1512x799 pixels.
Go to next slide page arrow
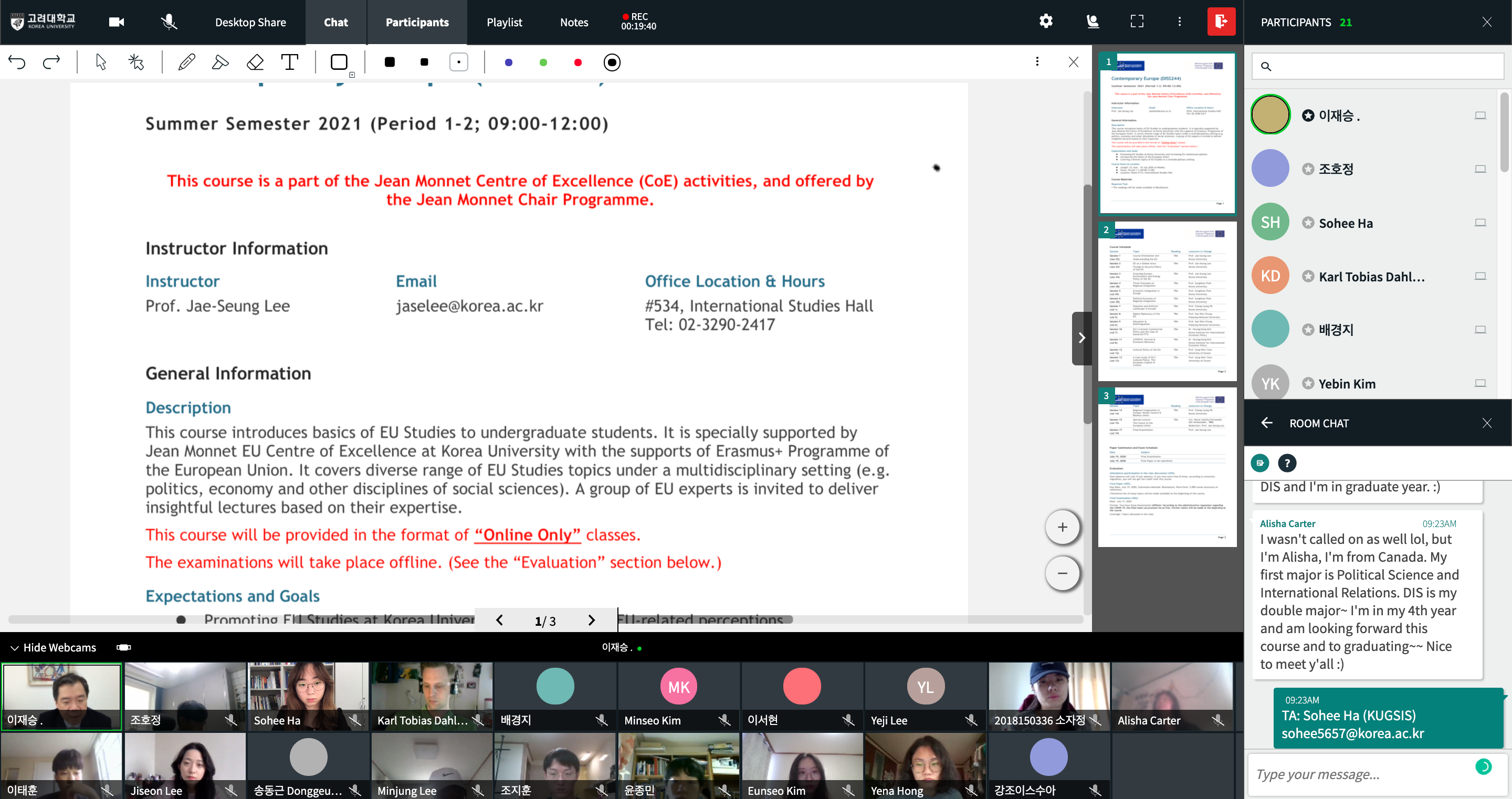[591, 621]
